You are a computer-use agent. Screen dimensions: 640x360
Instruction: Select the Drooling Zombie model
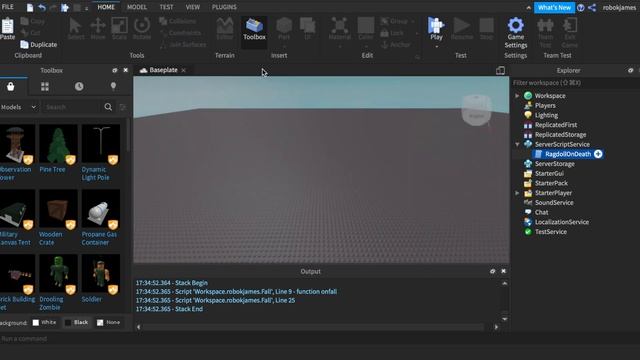(58, 274)
